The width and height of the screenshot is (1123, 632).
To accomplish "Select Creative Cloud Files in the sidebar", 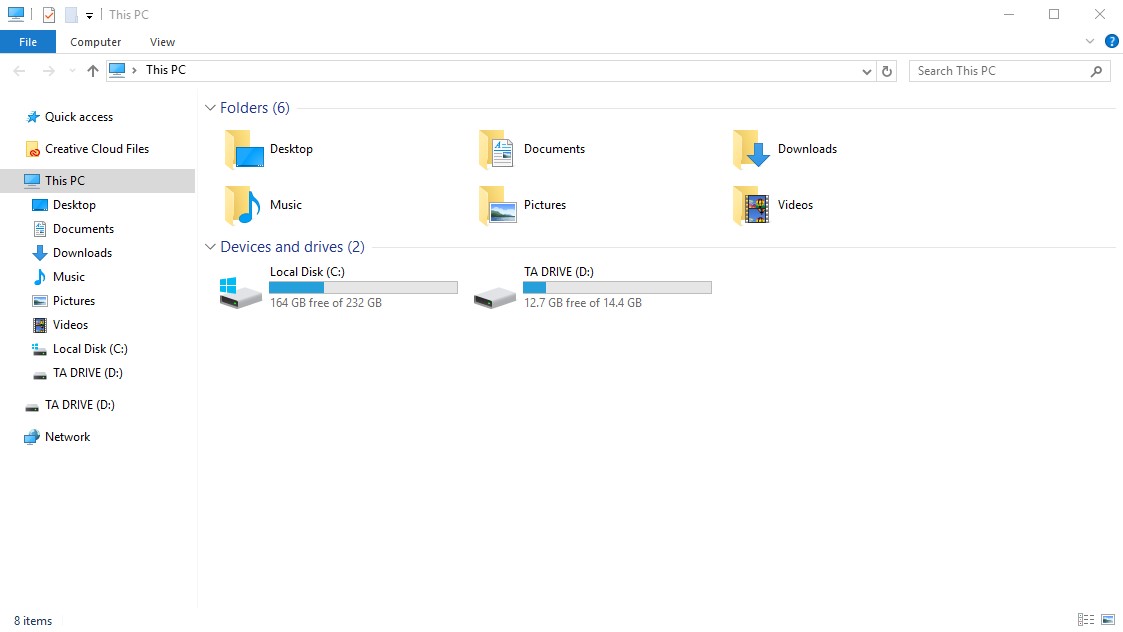I will 97,149.
